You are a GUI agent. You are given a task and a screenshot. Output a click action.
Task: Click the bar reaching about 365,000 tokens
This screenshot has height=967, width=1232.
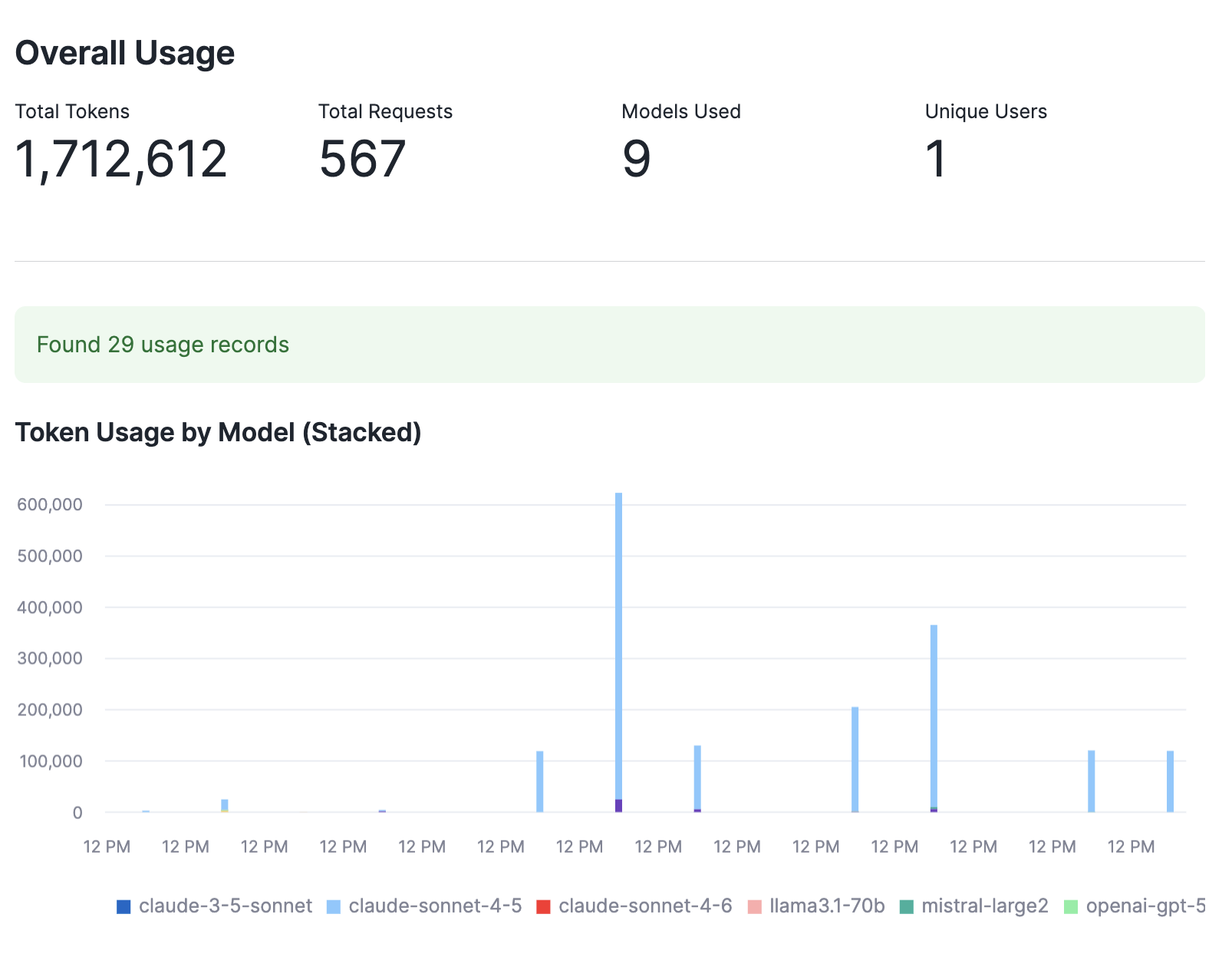pyautogui.click(x=933, y=714)
